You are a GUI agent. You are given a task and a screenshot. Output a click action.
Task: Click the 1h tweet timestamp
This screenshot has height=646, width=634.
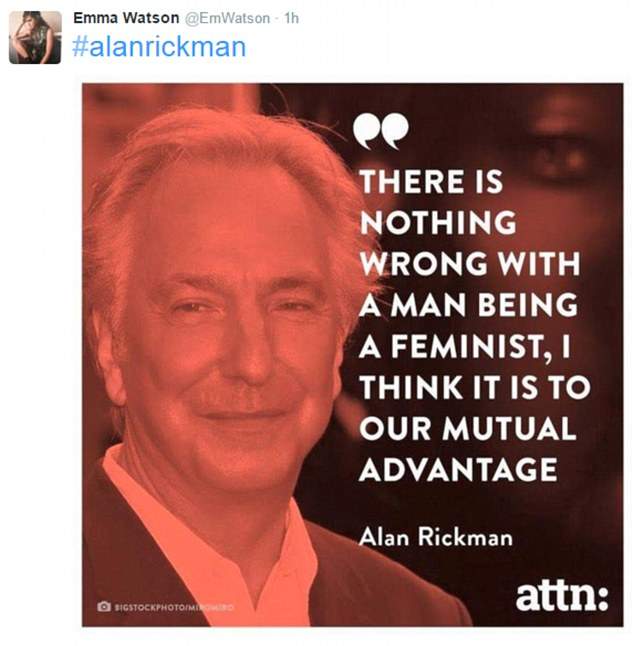tap(292, 19)
